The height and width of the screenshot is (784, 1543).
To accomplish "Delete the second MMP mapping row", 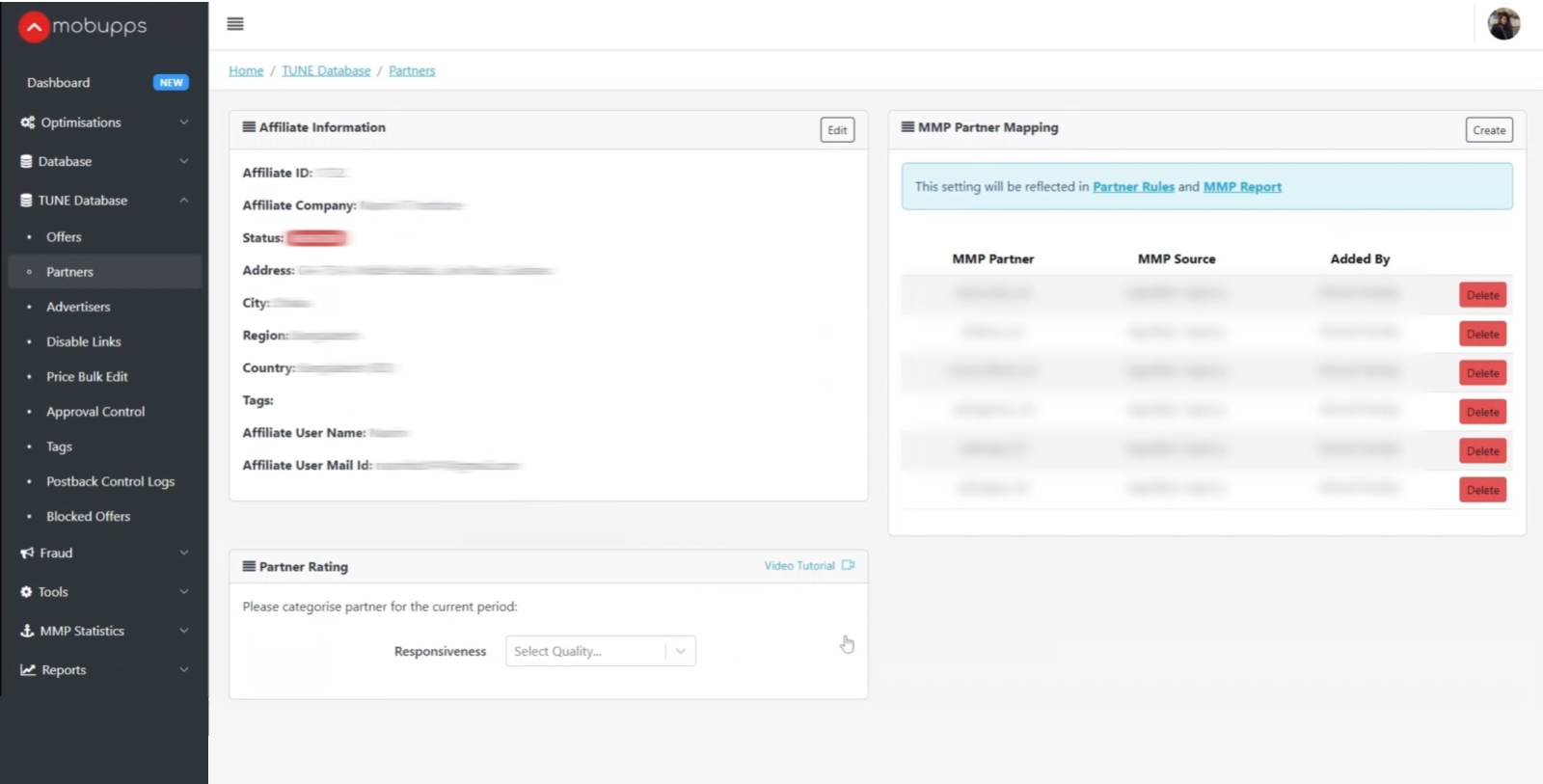I will (x=1482, y=335).
